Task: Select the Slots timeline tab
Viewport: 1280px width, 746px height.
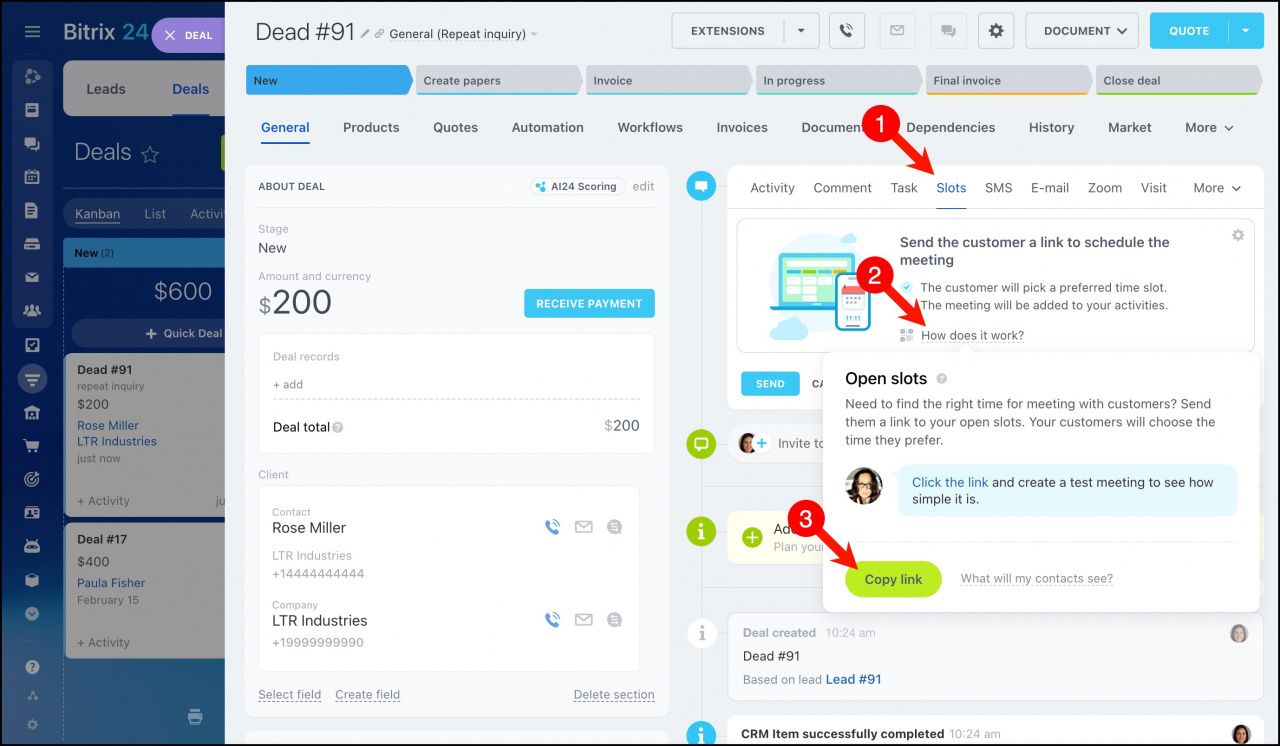Action: (x=951, y=188)
